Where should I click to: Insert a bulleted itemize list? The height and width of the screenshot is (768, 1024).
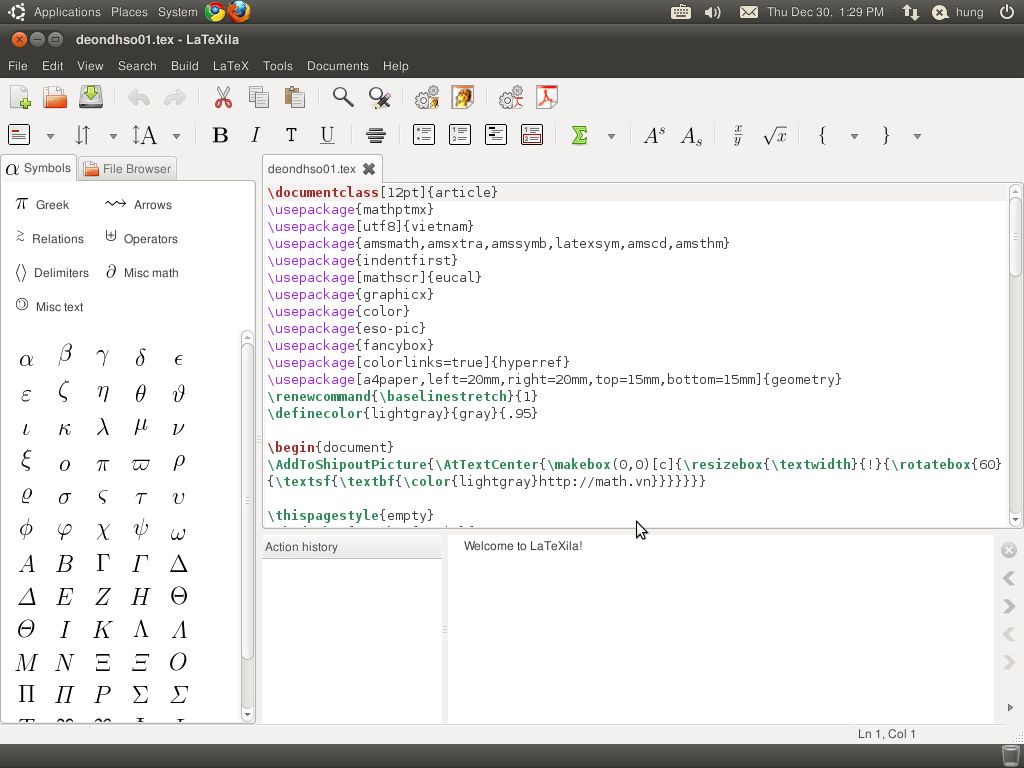[424, 135]
